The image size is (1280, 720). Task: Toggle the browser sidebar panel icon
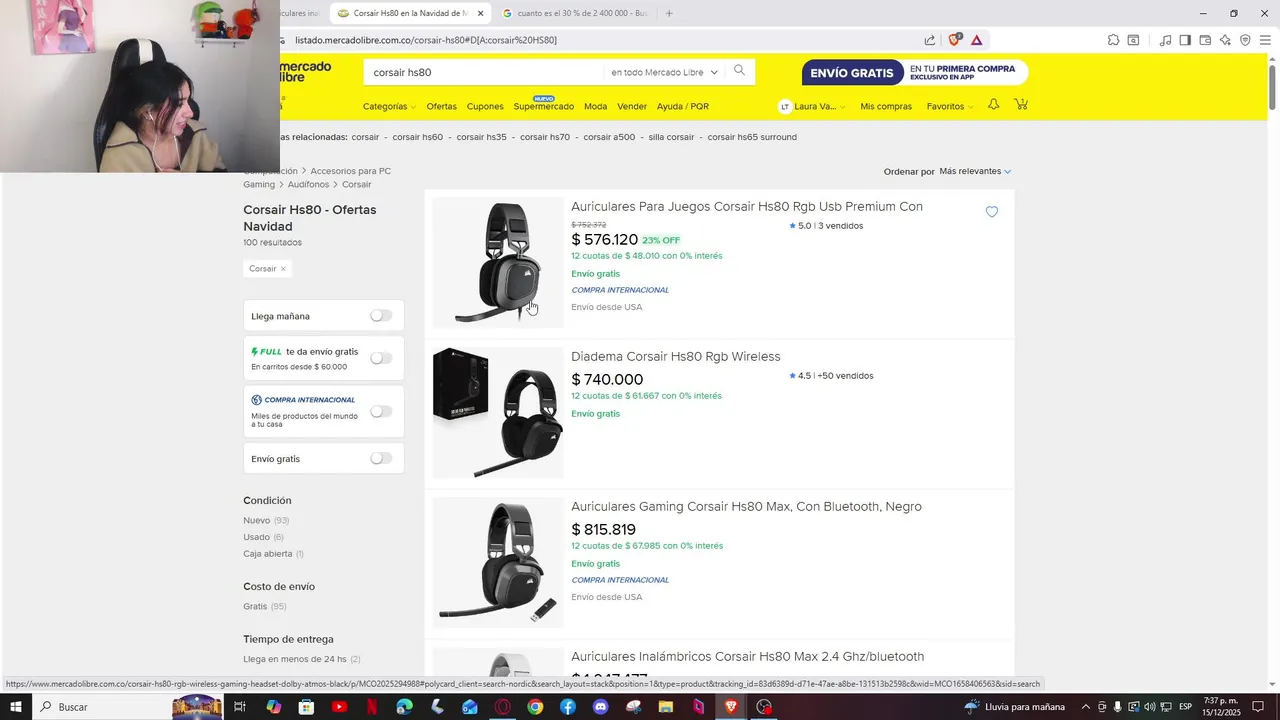(1185, 40)
